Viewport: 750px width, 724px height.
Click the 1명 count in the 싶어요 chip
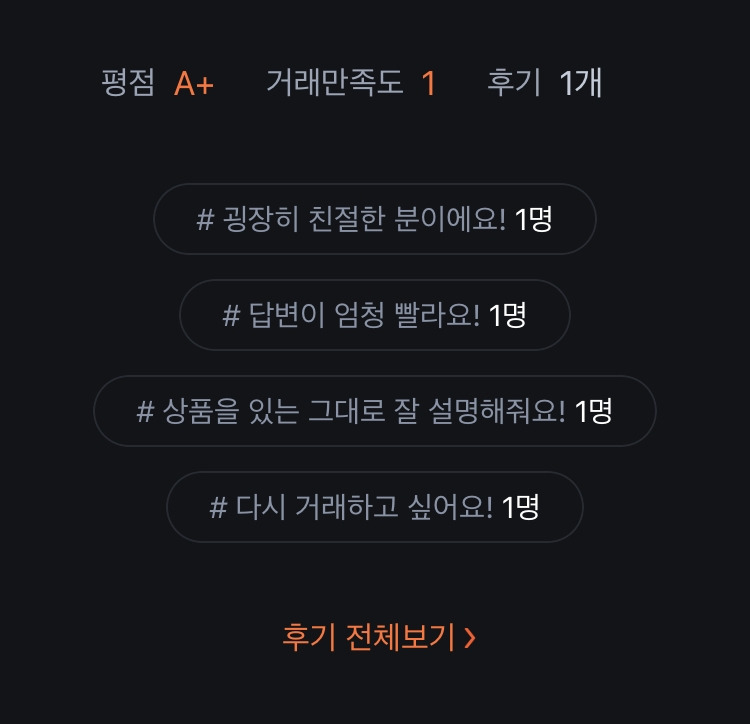(520, 508)
